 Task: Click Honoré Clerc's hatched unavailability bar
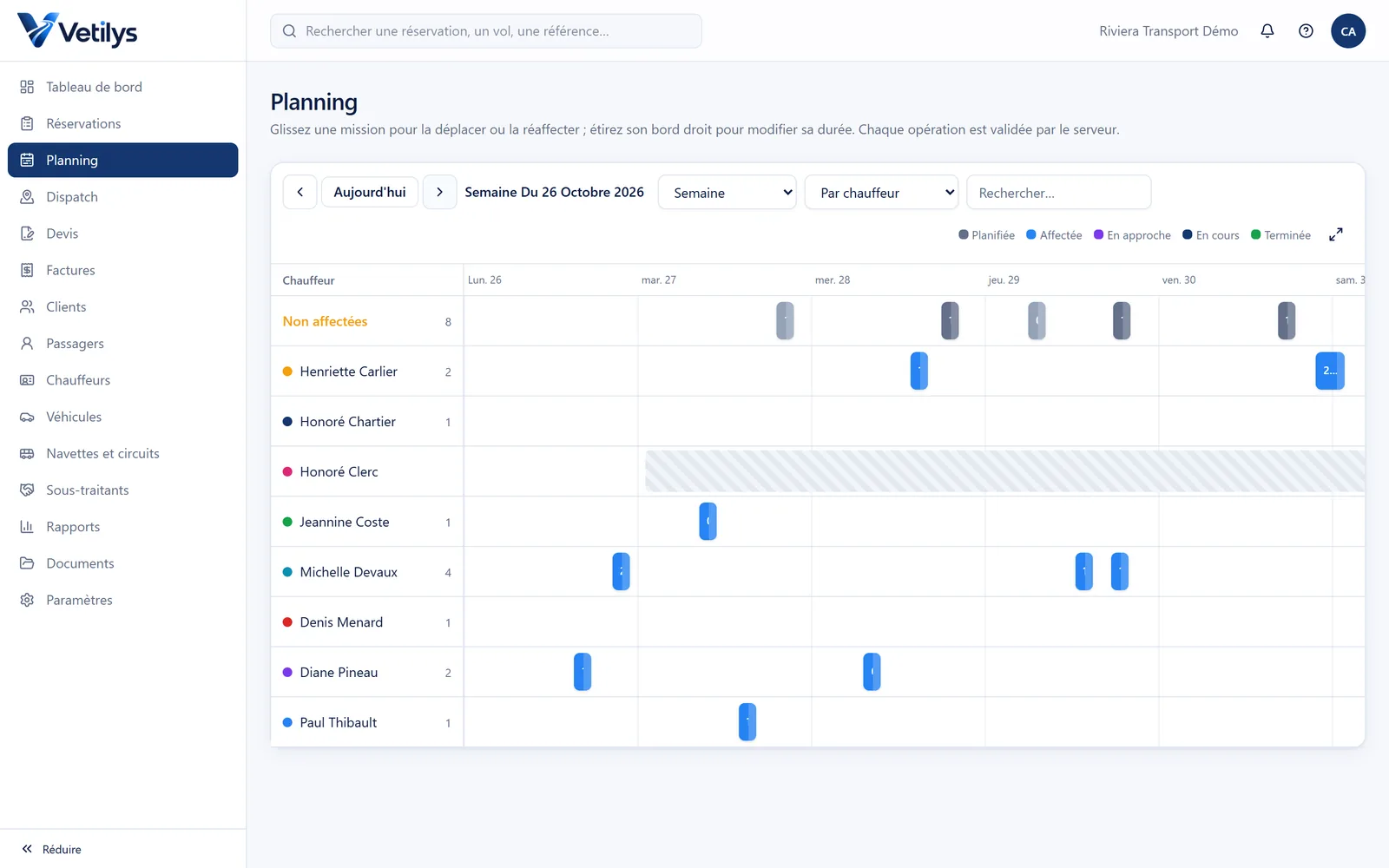[x=1004, y=471]
